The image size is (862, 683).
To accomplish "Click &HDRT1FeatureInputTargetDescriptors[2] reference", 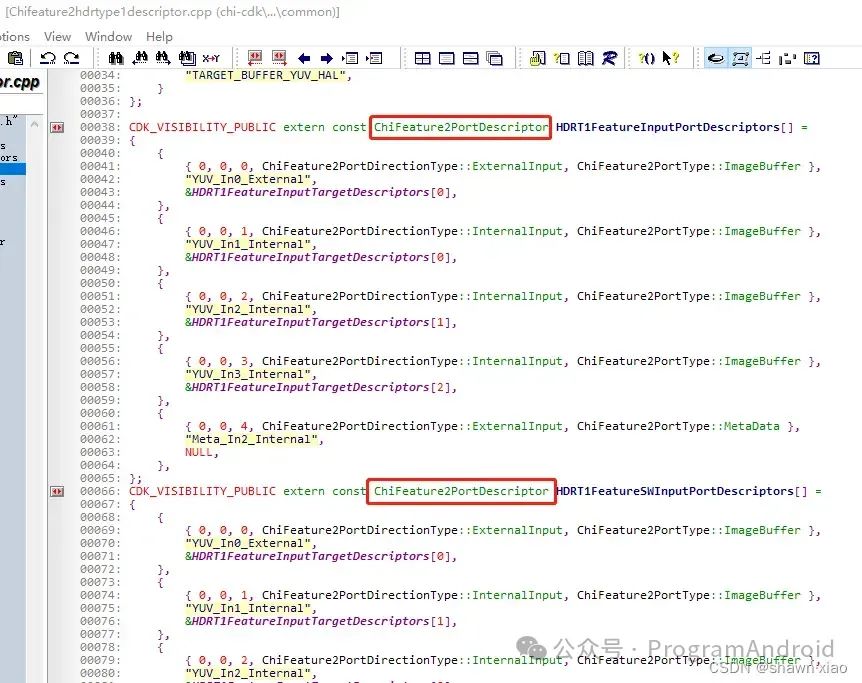I will pos(318,387).
